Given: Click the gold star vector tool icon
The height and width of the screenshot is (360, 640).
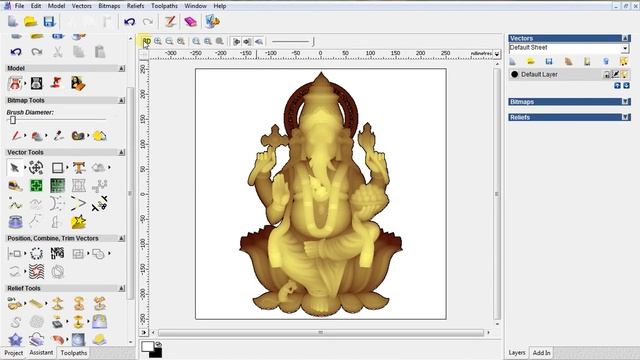Looking at the screenshot, I should [x=78, y=222].
